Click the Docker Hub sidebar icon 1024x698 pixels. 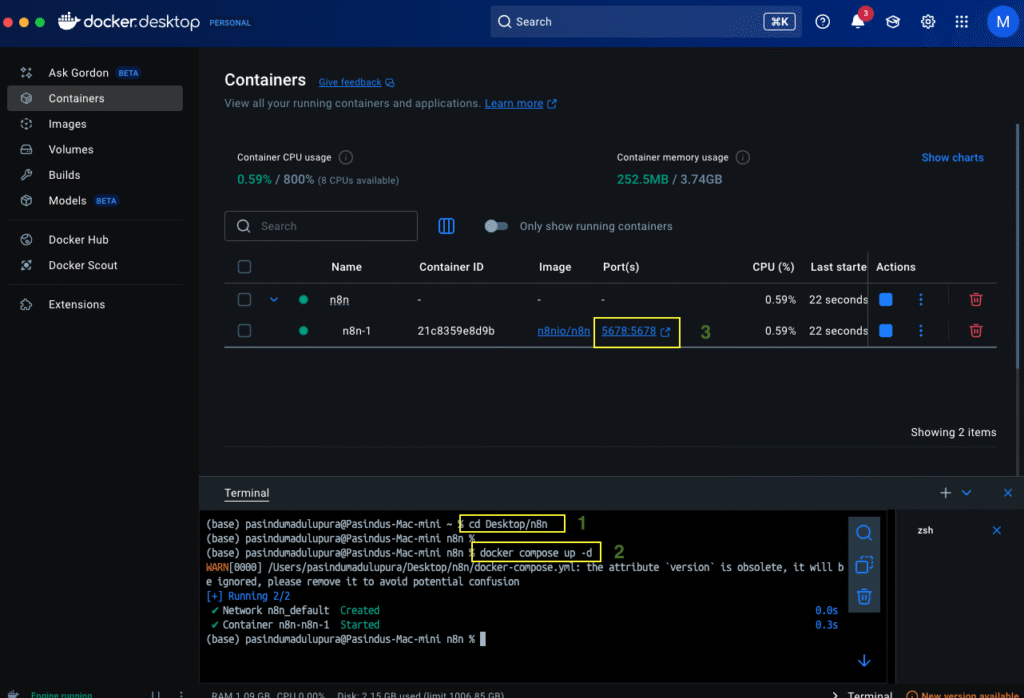(x=26, y=240)
